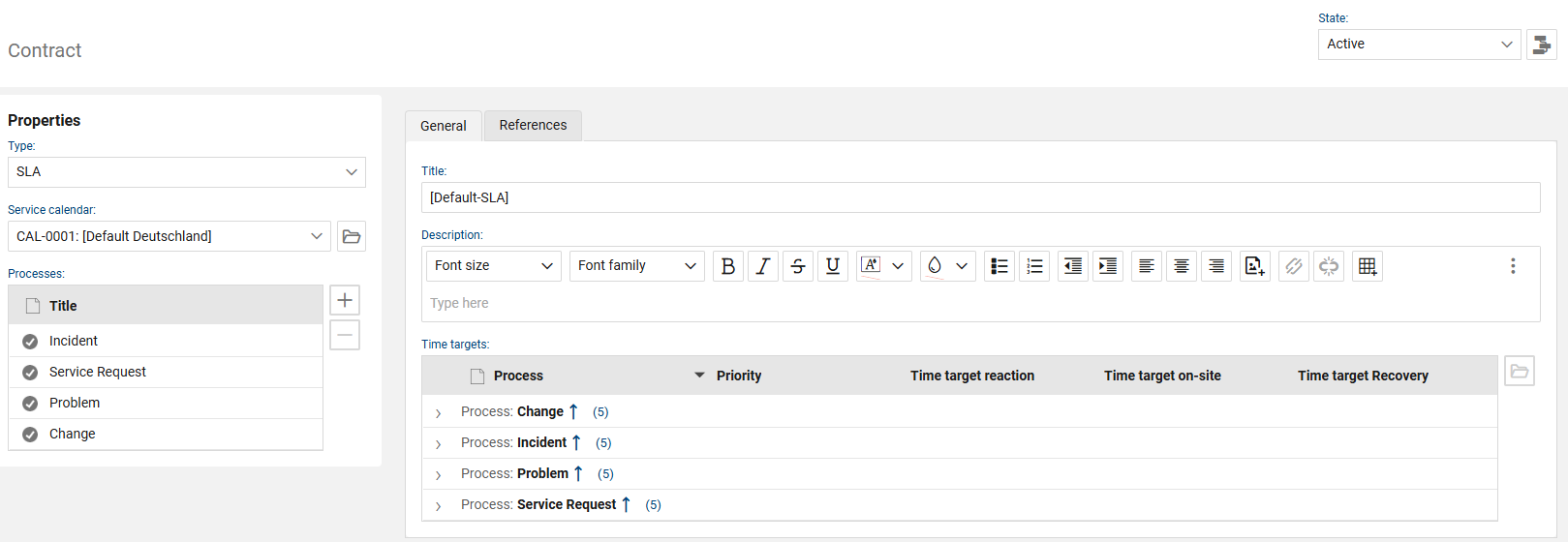
Task: Increase text indent
Action: tap(1108, 266)
